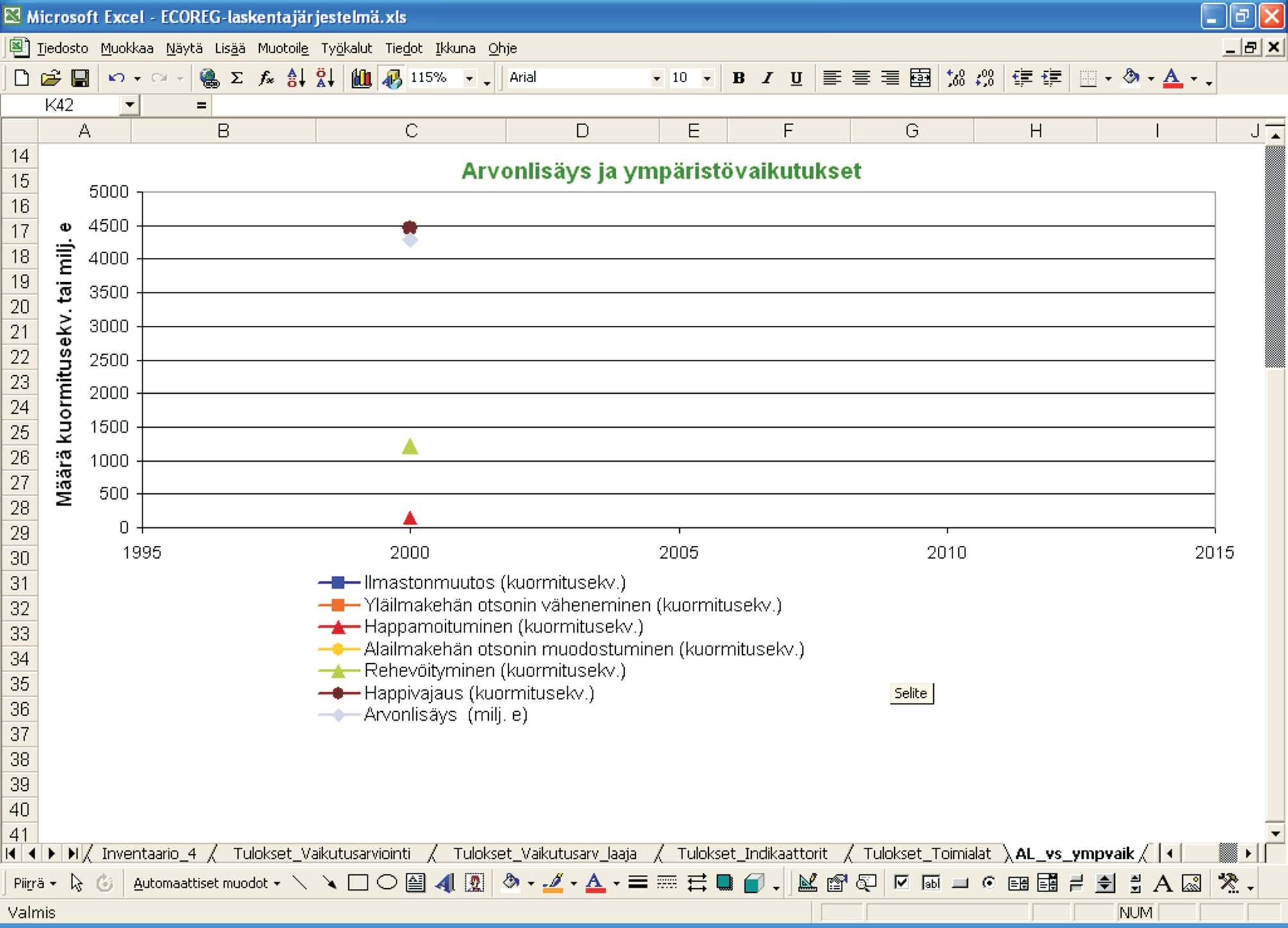
Task: Undo the last action
Action: click(x=116, y=78)
